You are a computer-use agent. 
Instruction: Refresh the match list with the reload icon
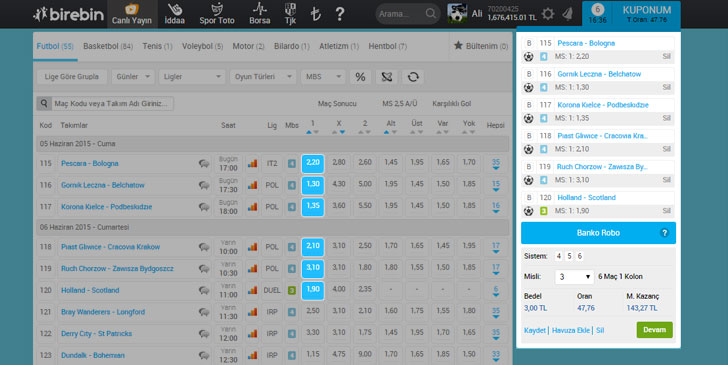(x=413, y=77)
